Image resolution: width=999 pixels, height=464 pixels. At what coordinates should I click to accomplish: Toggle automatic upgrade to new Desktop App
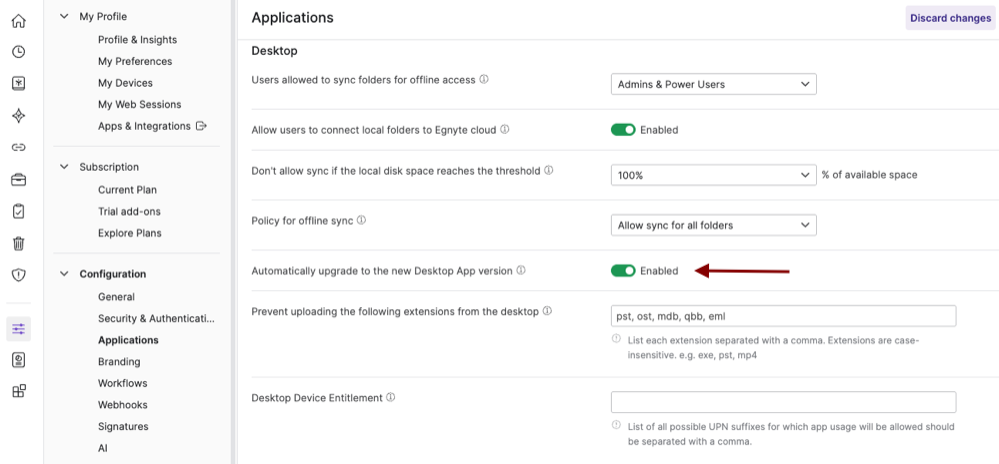coord(623,271)
